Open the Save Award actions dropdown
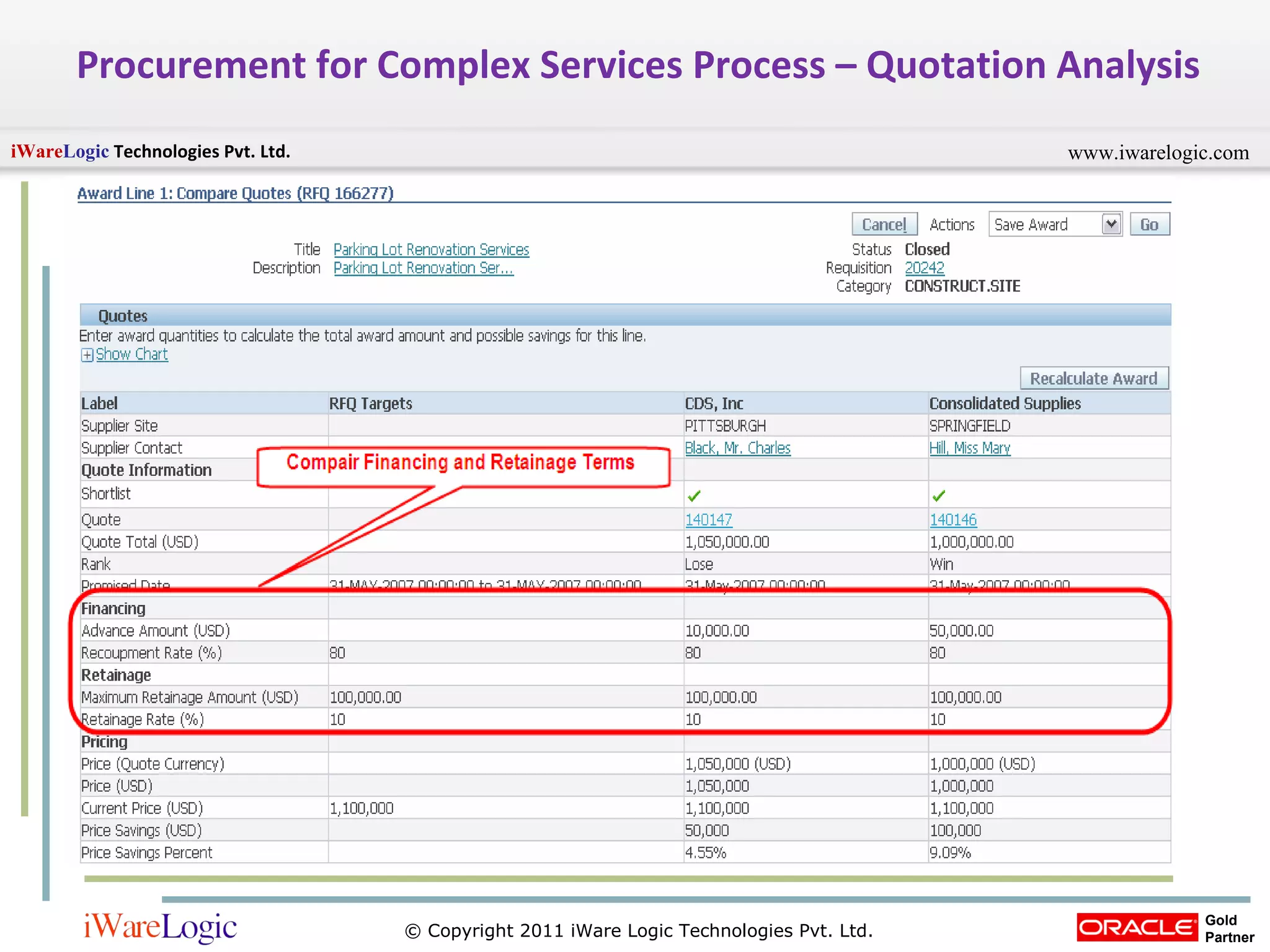The width and height of the screenshot is (1270, 952). [x=1055, y=224]
